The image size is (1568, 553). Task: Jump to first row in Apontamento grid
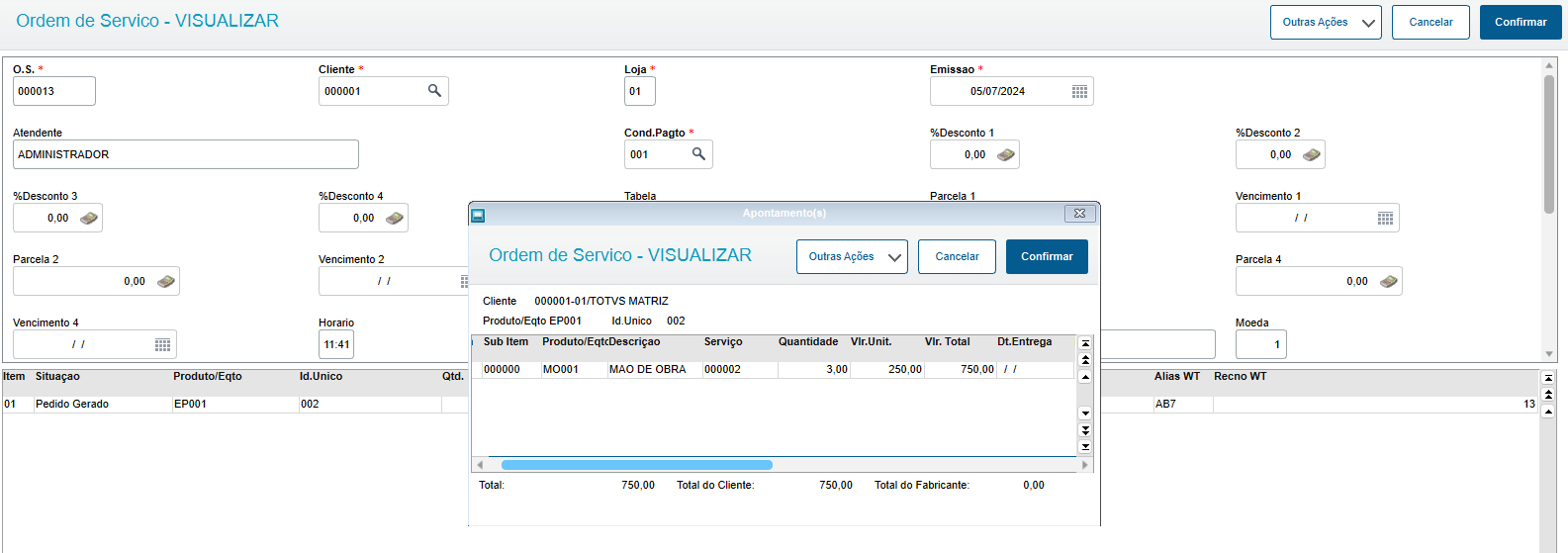[1085, 343]
